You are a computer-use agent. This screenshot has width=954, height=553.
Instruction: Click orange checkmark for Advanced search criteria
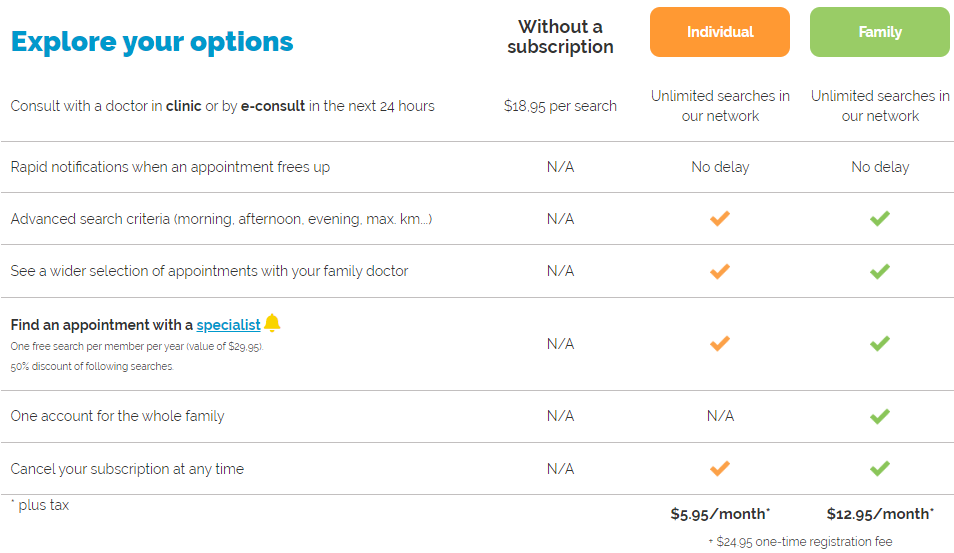(x=720, y=218)
